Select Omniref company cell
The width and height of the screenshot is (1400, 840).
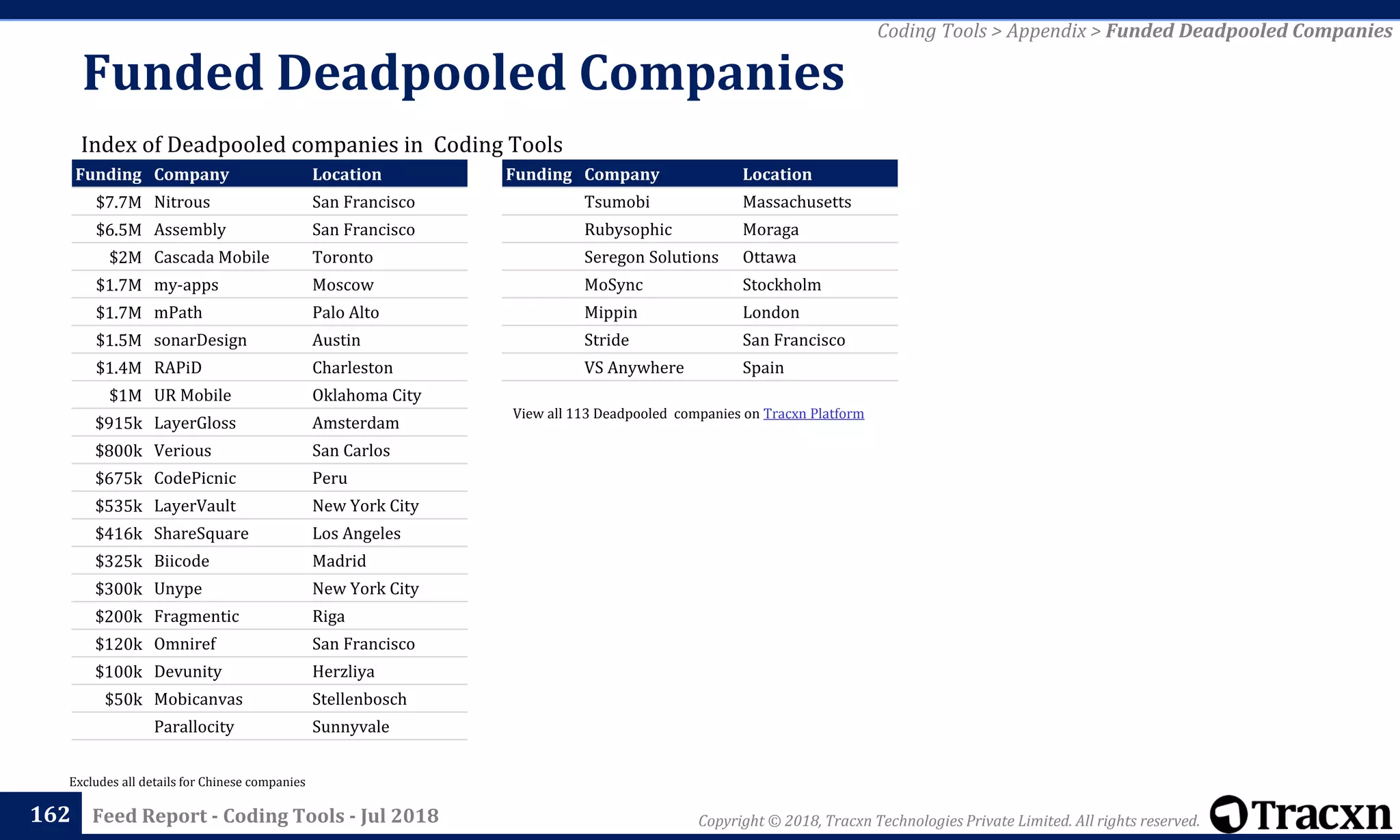click(185, 644)
